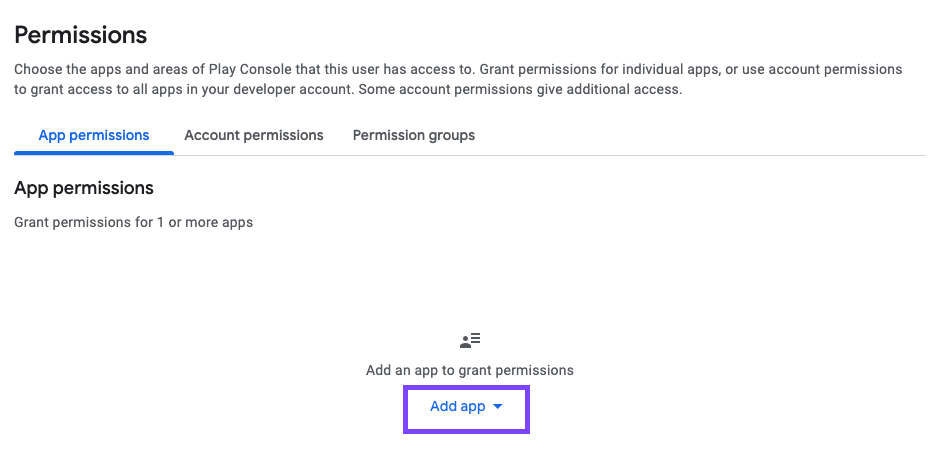Select the App permissions tab

point(94,135)
